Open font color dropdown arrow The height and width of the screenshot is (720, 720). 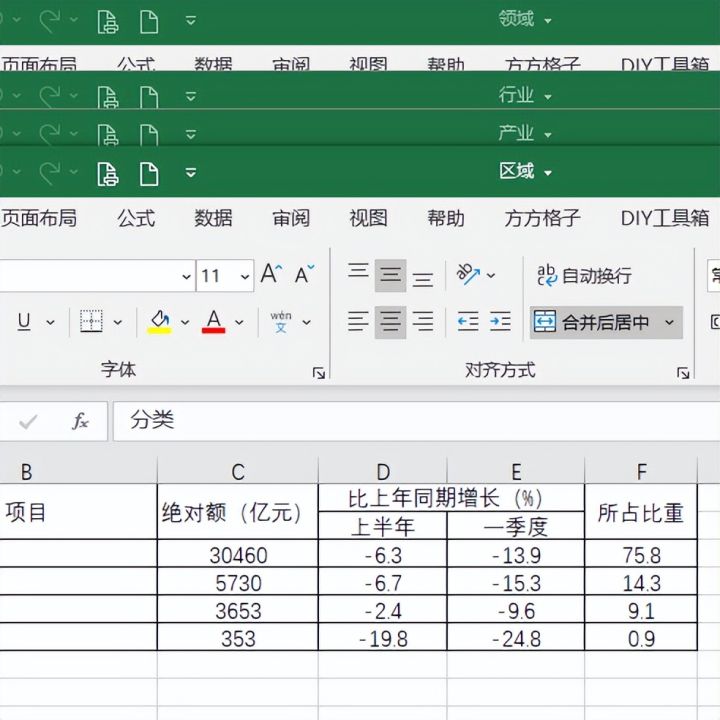point(239,322)
